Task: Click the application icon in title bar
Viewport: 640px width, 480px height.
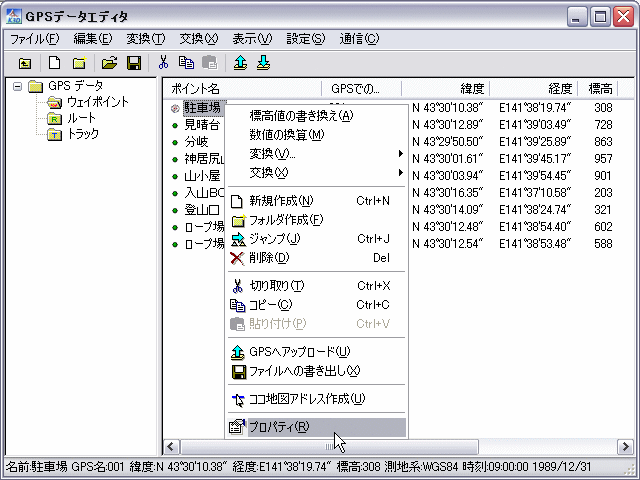Action: (14, 16)
